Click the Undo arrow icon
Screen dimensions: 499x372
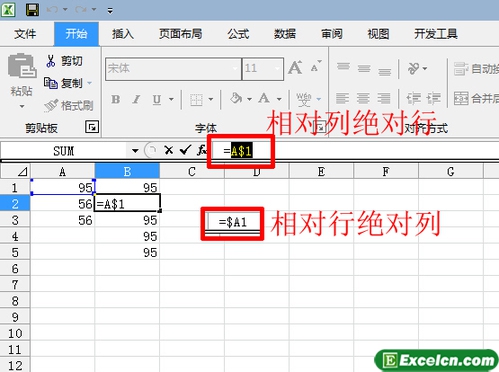click(51, 10)
